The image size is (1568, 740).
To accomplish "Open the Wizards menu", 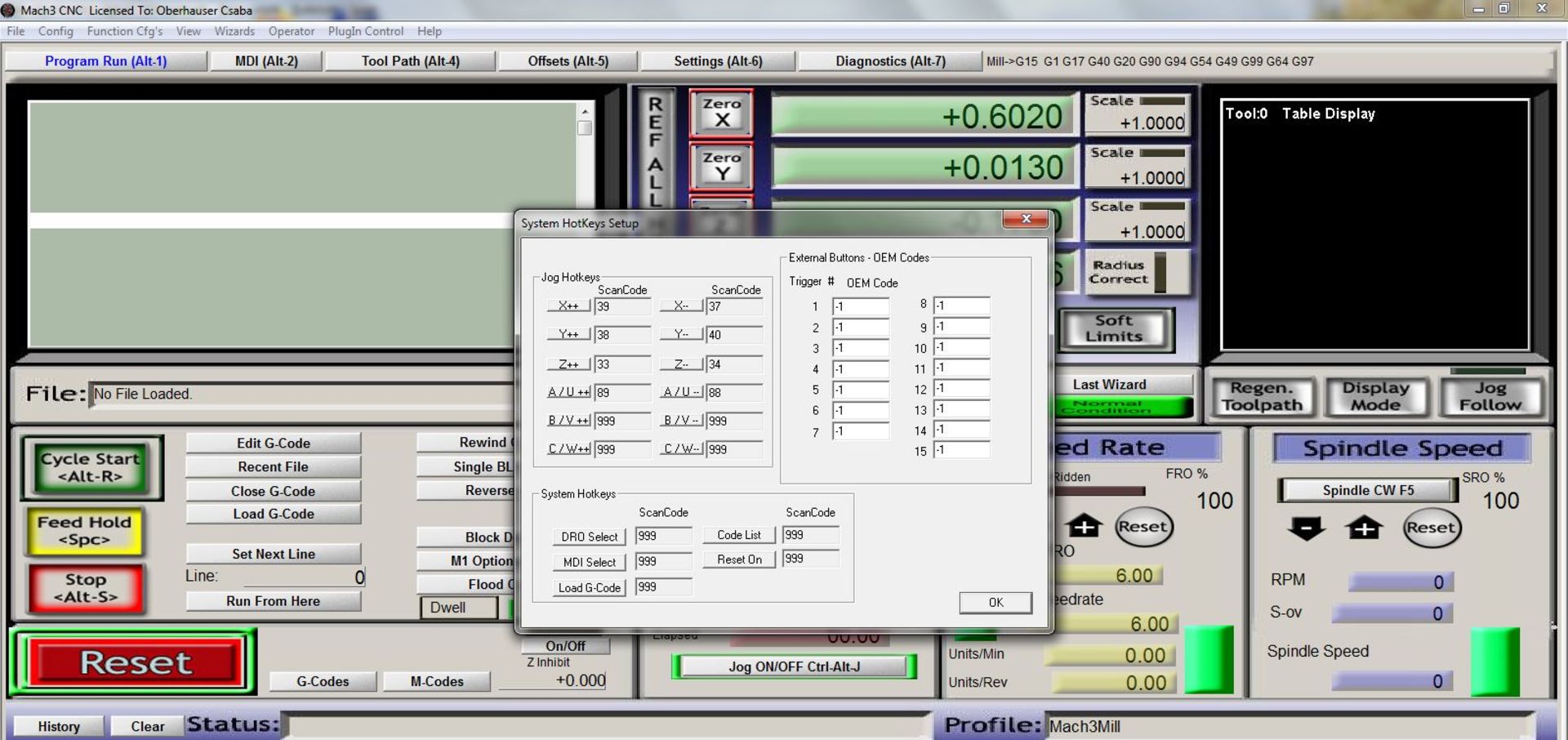I will pyautogui.click(x=234, y=31).
